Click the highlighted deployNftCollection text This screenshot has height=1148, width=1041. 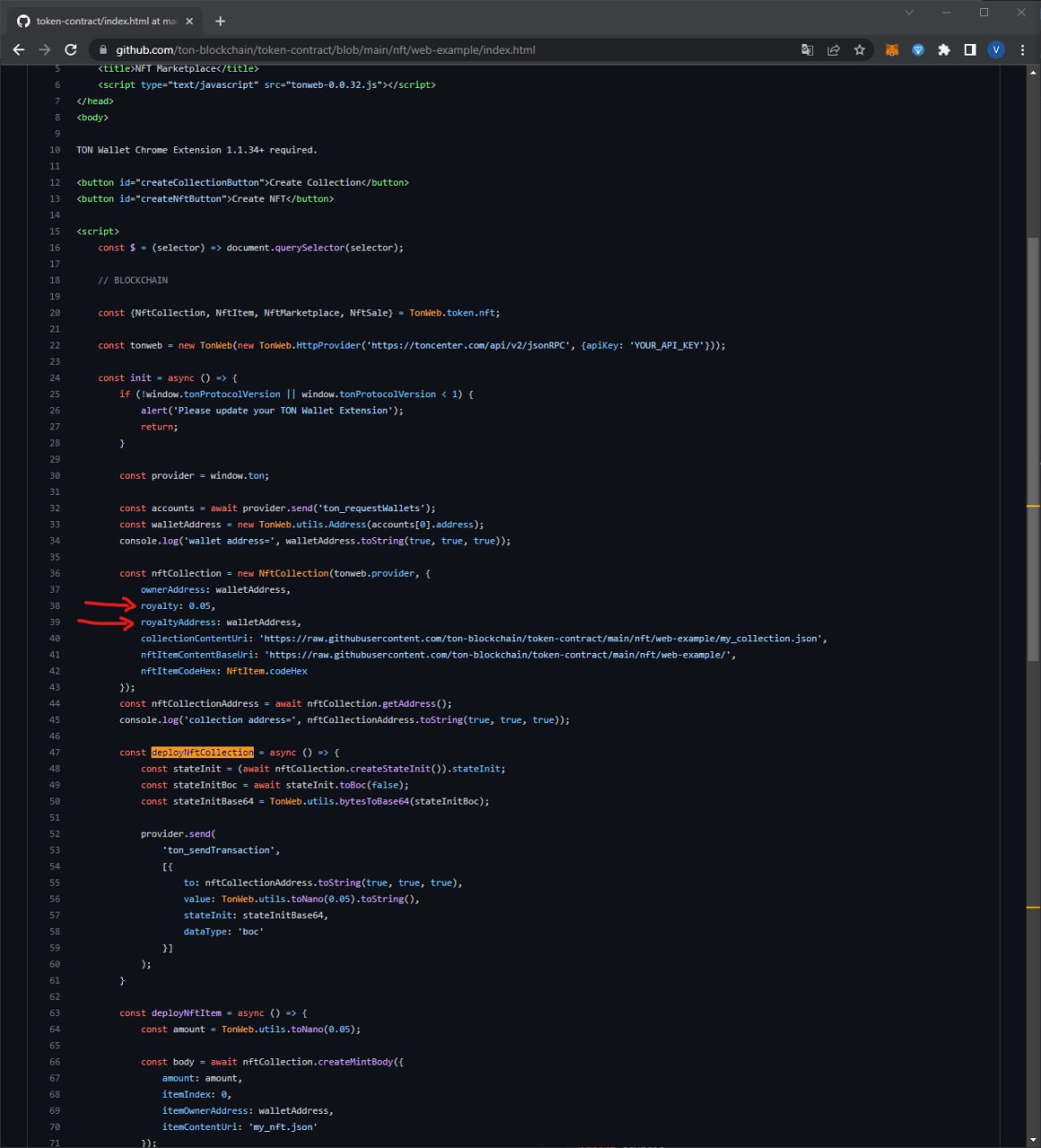coord(203,752)
